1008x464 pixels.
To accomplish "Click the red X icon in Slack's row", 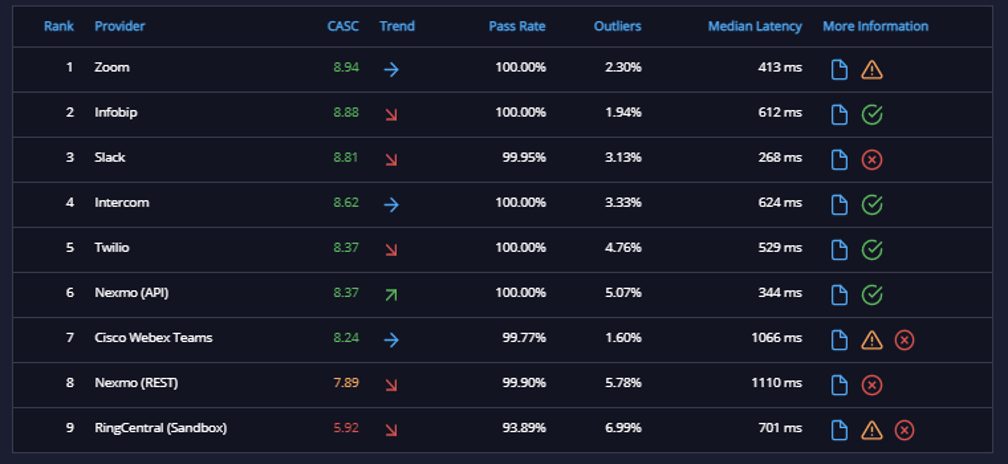I will coord(872,159).
